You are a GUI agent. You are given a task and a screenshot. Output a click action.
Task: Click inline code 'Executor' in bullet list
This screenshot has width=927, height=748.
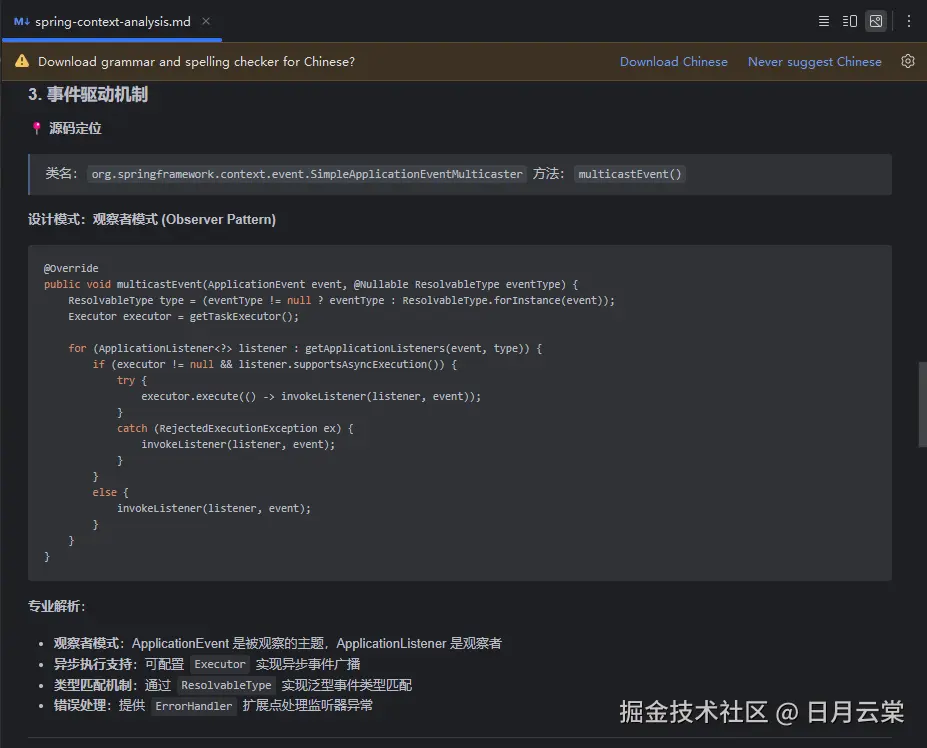pos(220,664)
